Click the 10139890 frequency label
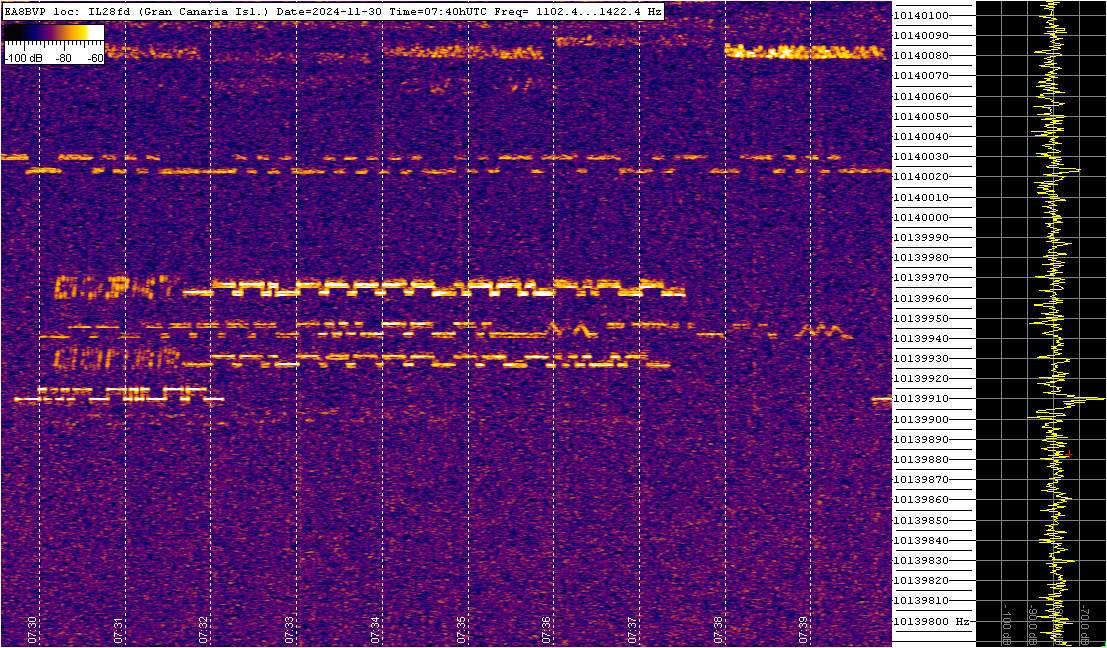1107x648 pixels. pyautogui.click(x=921, y=439)
